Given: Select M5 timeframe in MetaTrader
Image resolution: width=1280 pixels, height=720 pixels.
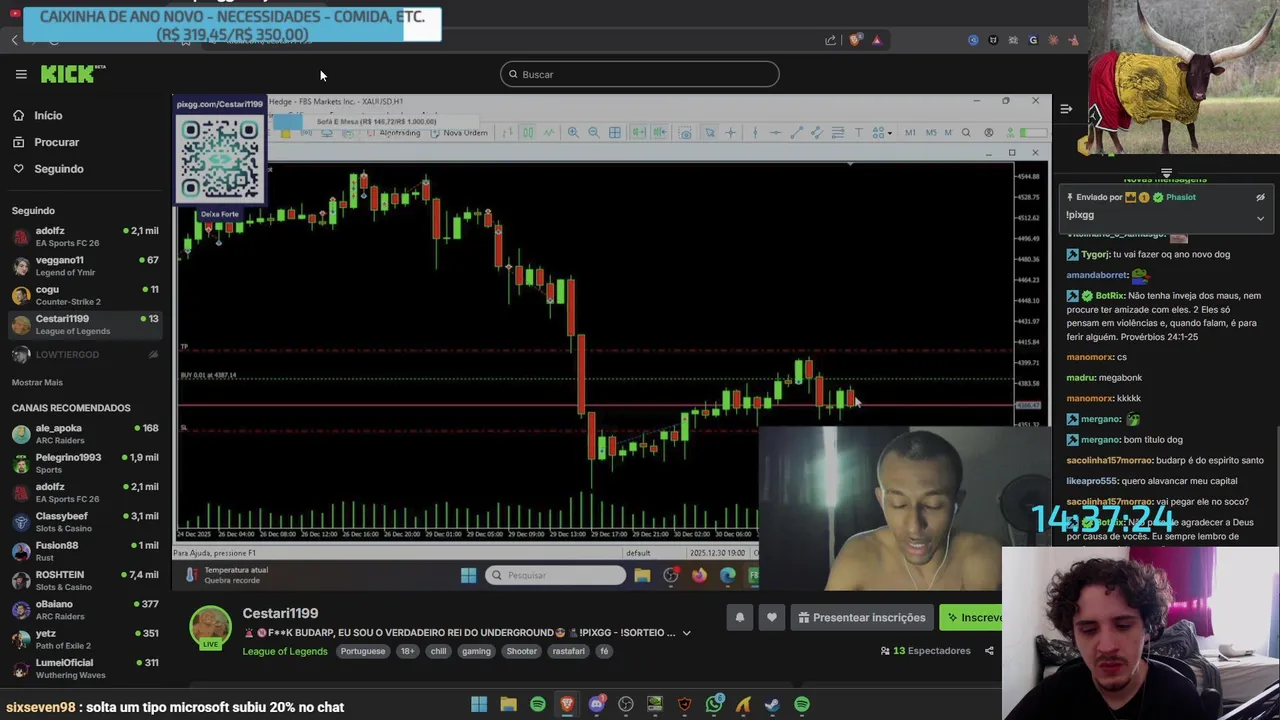Looking at the screenshot, I should pyautogui.click(x=931, y=133).
